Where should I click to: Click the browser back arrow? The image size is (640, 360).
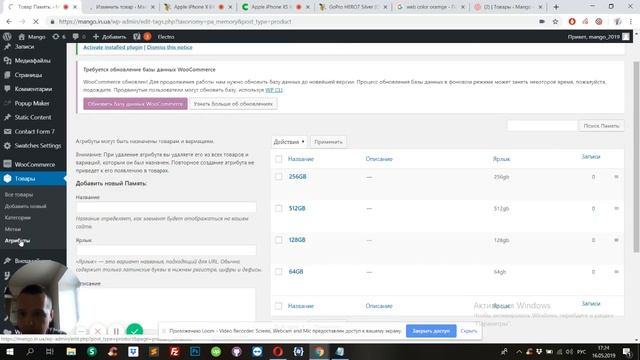point(9,22)
